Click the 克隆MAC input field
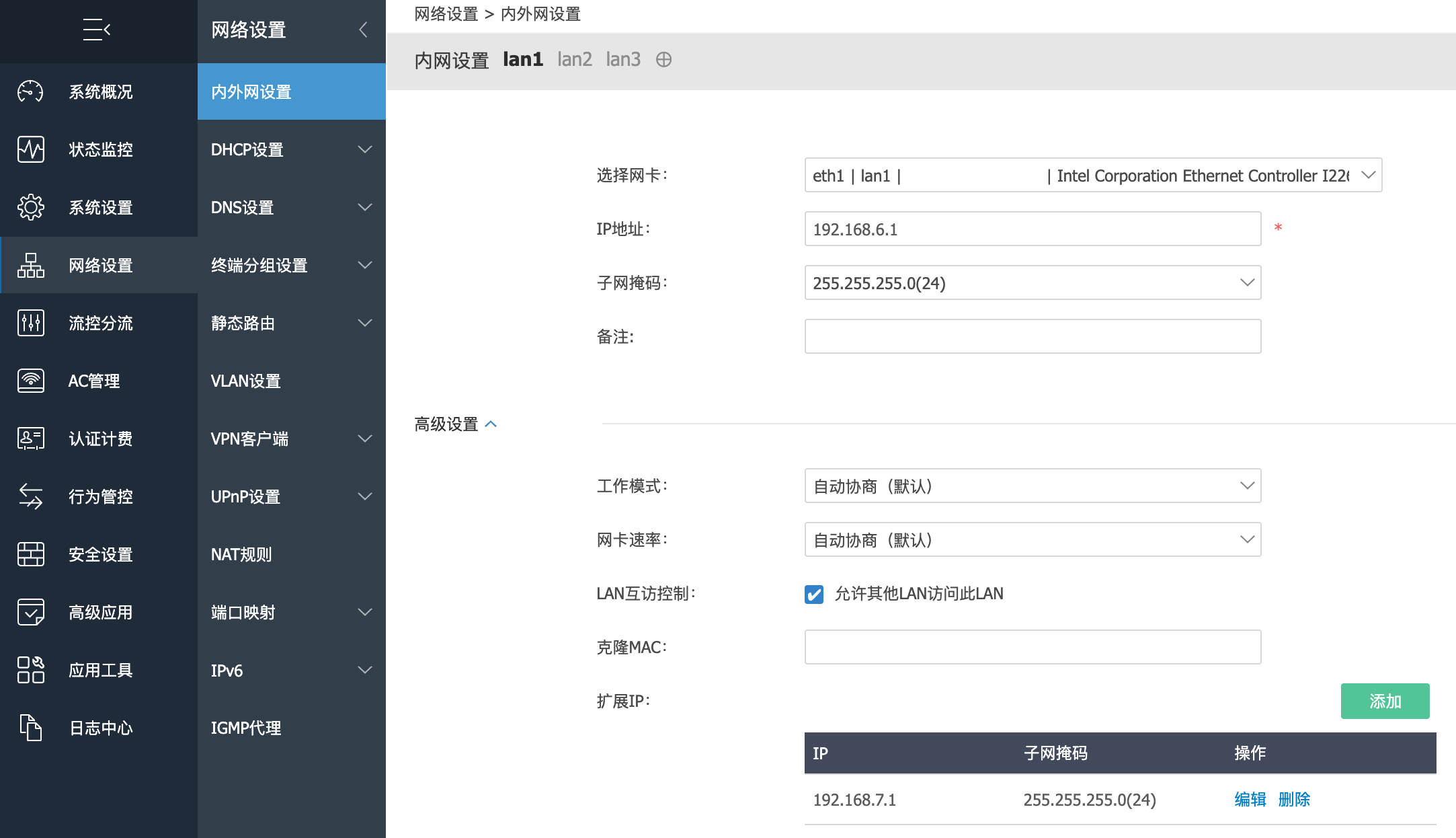 [1032, 648]
